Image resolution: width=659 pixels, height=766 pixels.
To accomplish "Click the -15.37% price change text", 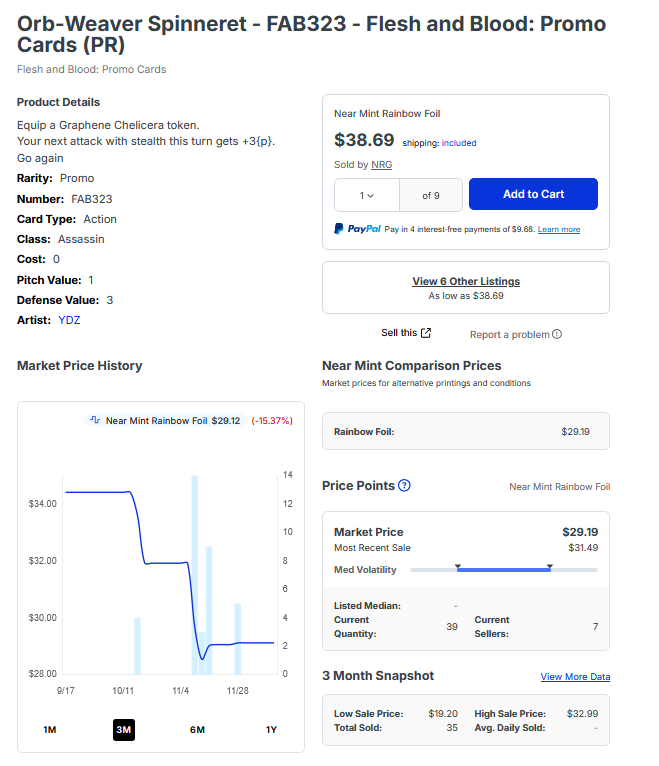I will (272, 421).
